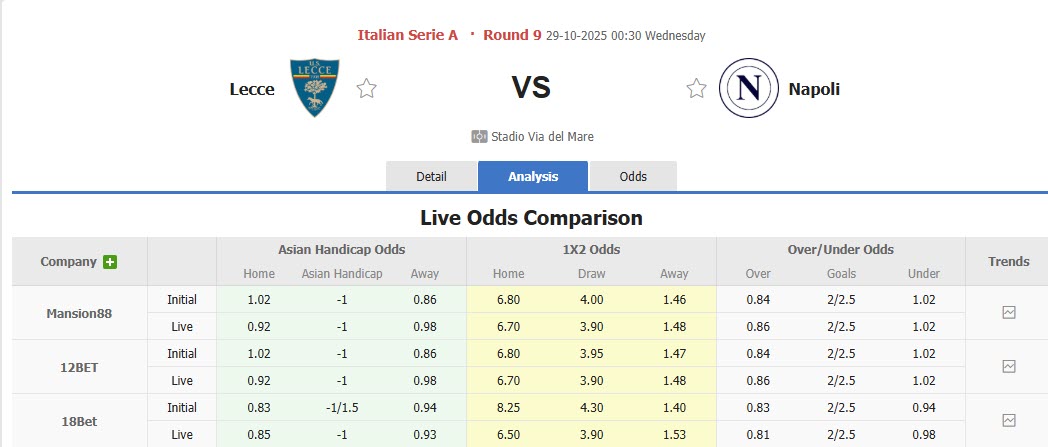Click the Napoli team crest logo

click(748, 89)
